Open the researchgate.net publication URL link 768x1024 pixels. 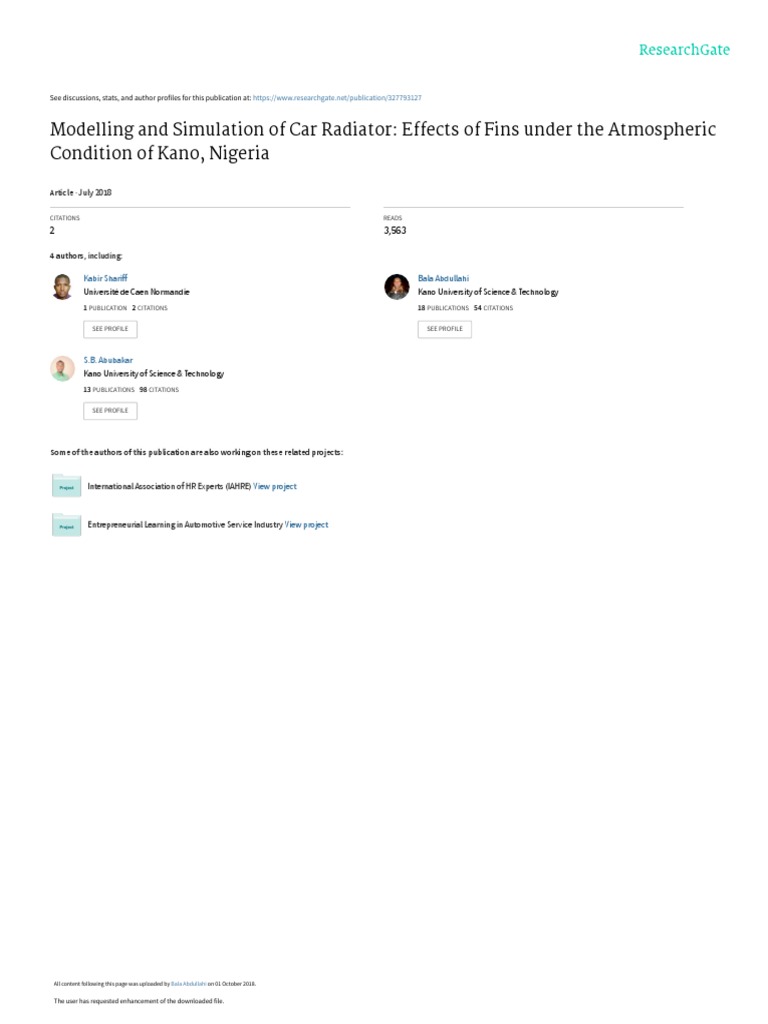pos(337,98)
